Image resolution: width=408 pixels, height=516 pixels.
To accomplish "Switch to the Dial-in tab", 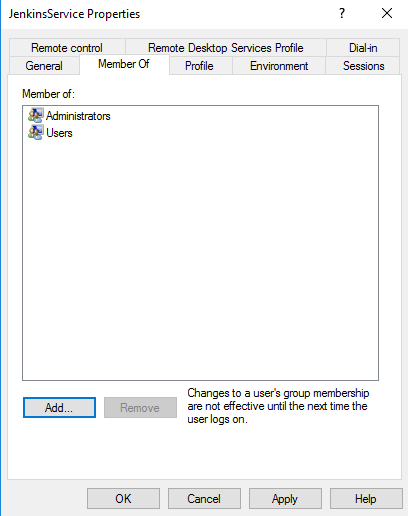I will [x=363, y=48].
